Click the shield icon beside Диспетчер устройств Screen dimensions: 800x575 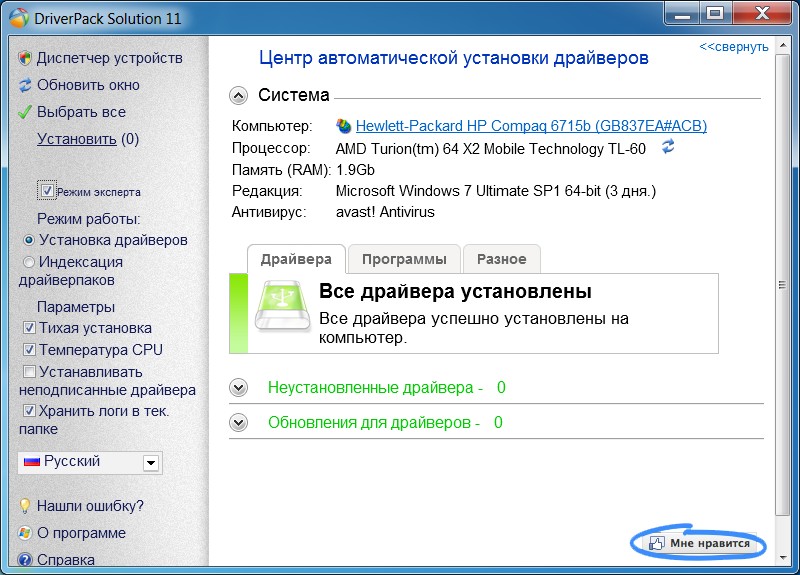click(x=24, y=58)
